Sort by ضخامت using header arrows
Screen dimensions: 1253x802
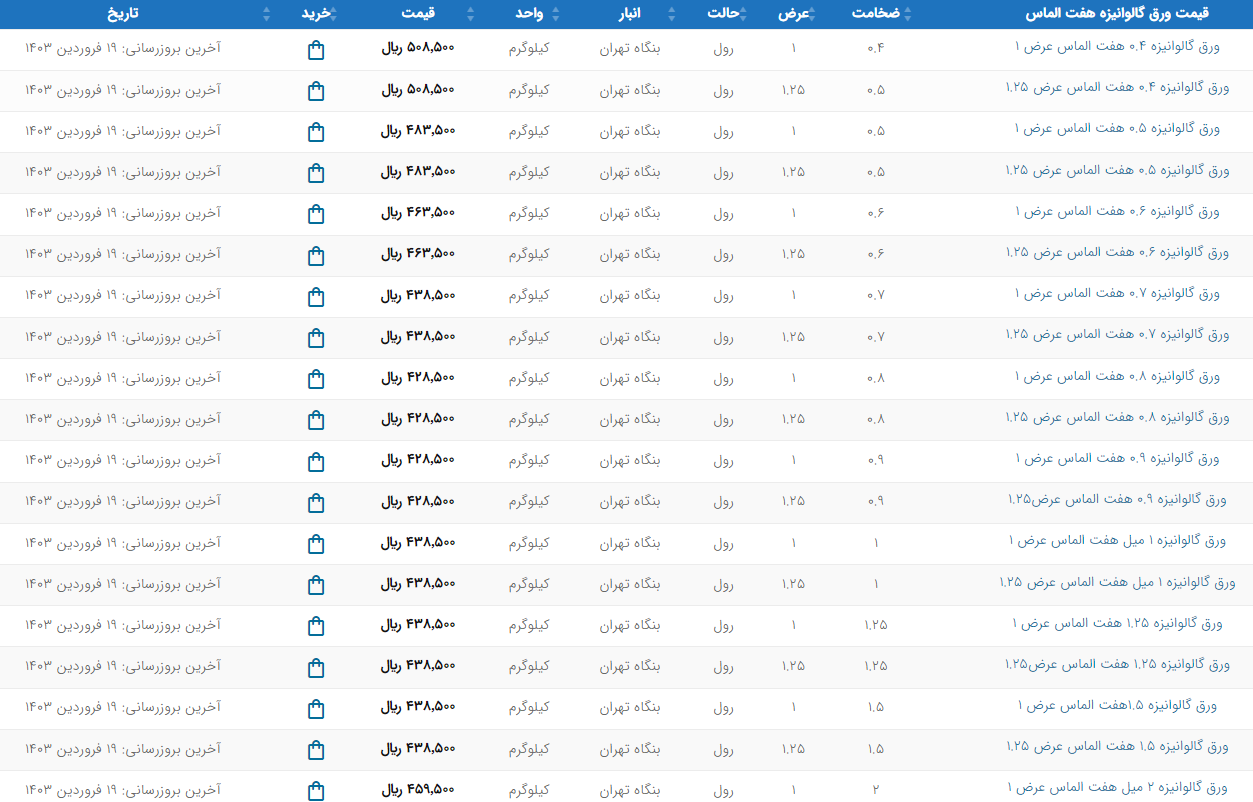click(908, 14)
